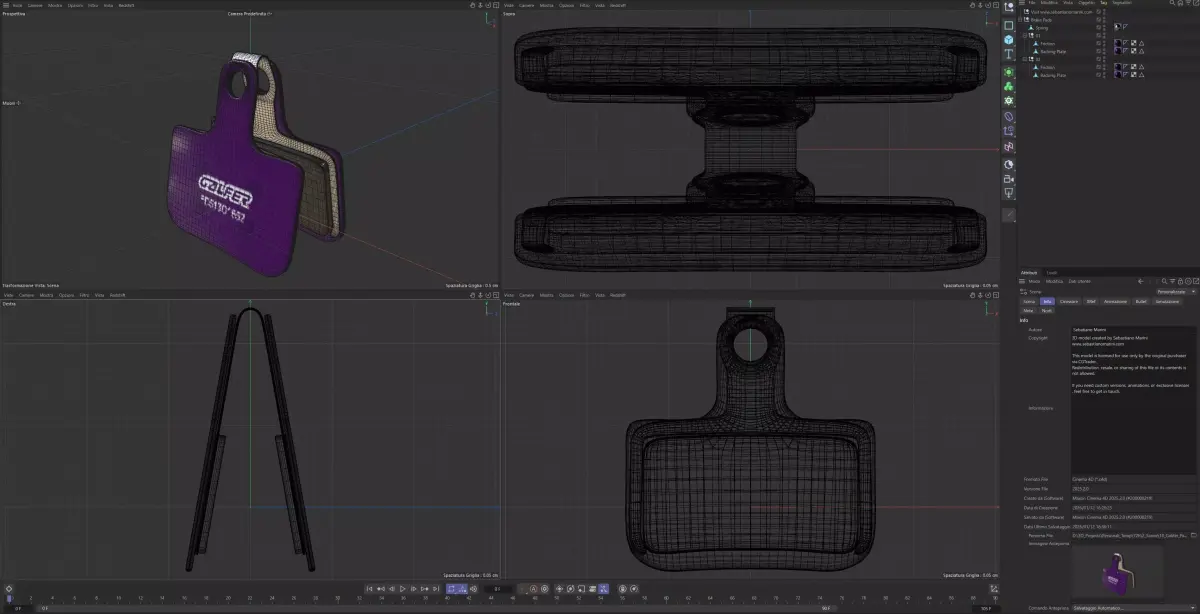Switch to the Cineware tab

[x=1068, y=301]
